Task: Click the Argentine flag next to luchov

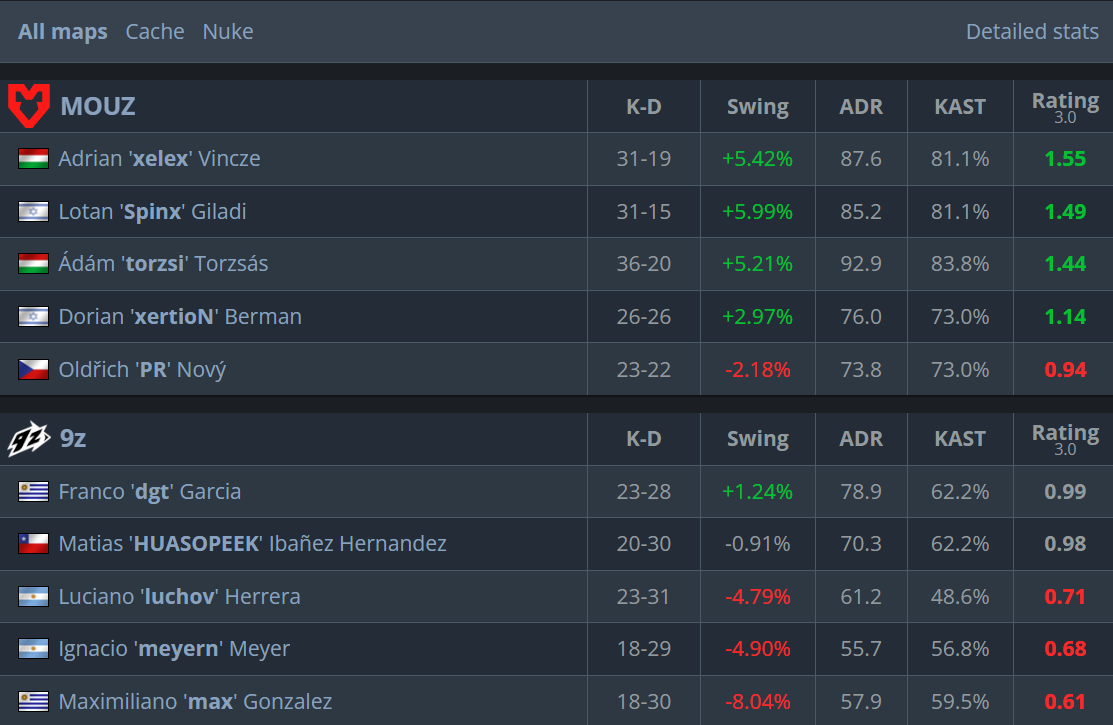Action: (33, 596)
